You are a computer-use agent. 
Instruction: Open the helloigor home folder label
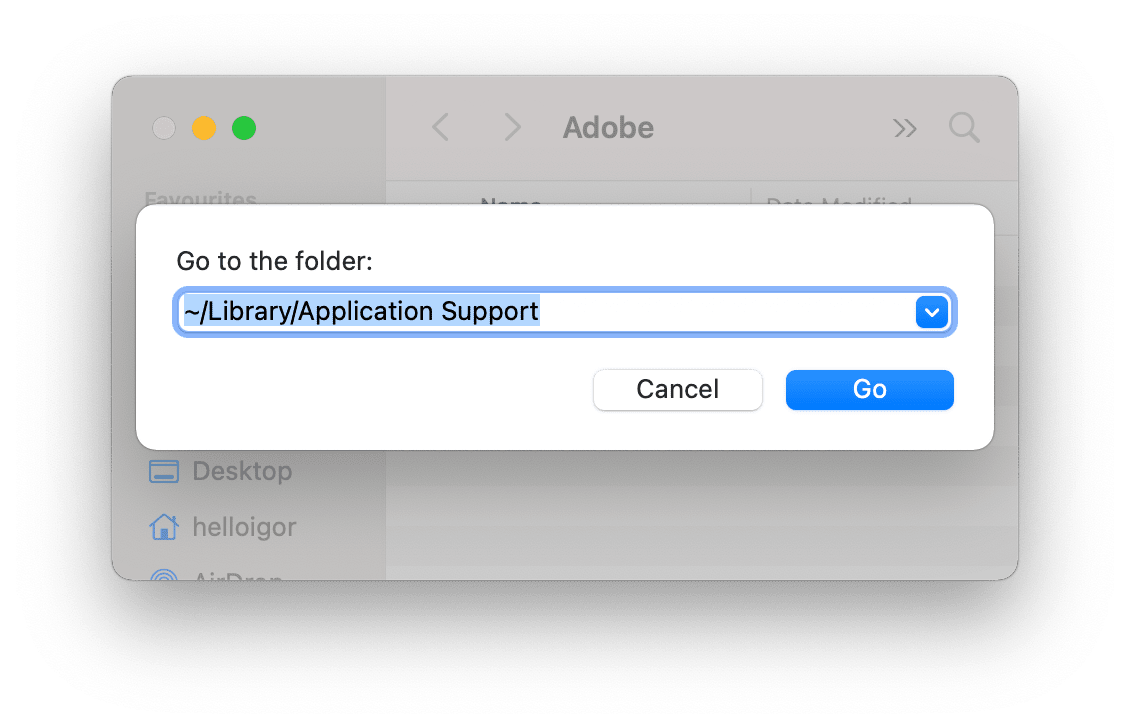click(x=244, y=526)
